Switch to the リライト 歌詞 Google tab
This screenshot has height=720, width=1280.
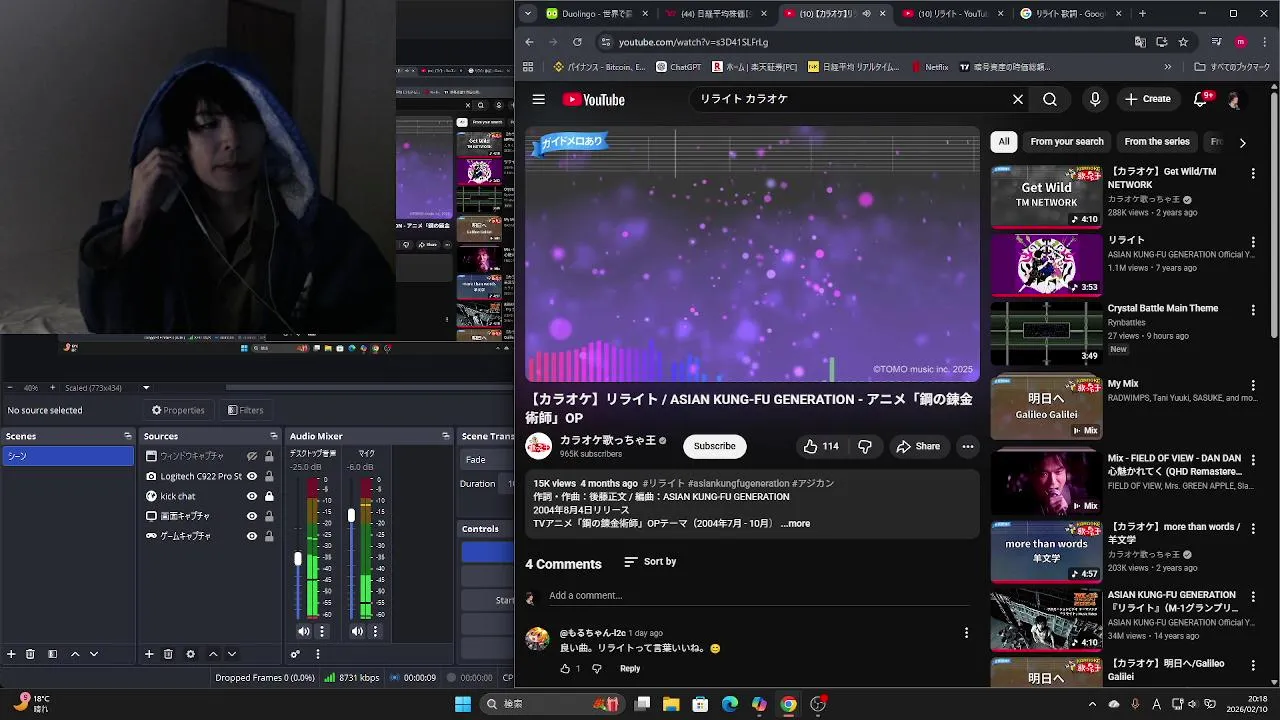coord(1071,14)
